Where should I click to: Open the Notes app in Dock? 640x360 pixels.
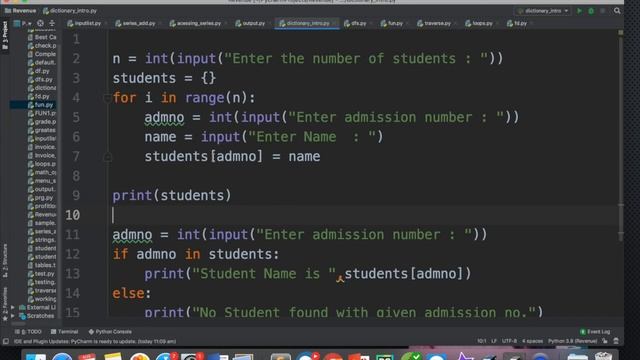[113, 357]
